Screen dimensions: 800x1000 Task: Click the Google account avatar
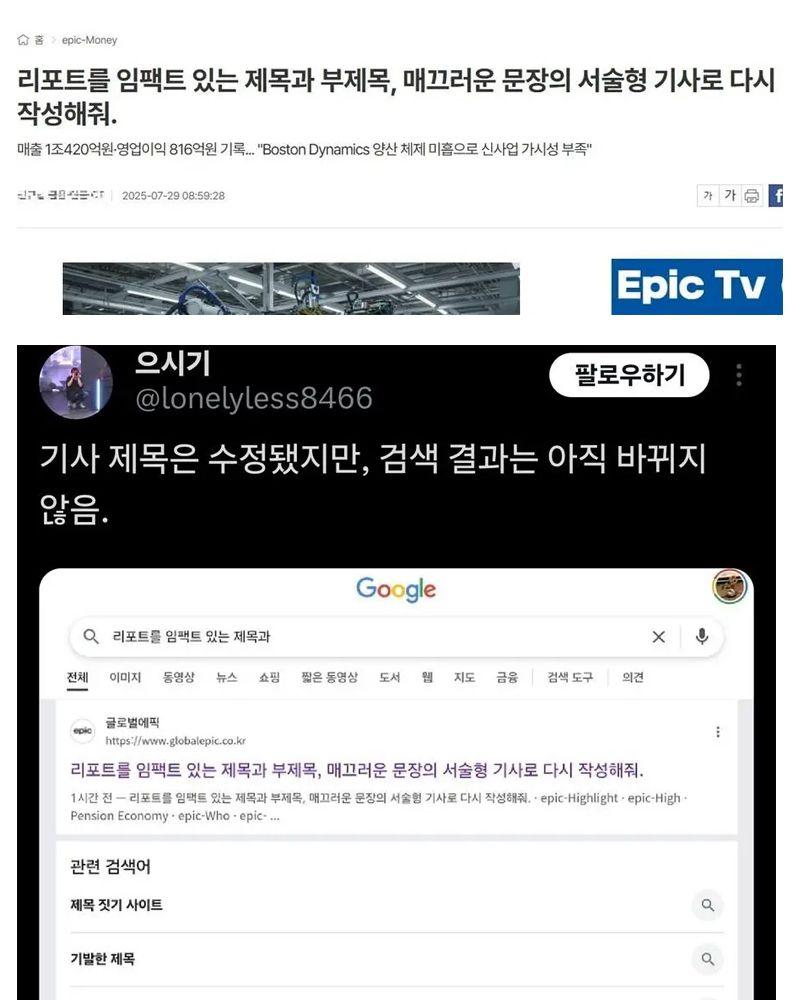[x=730, y=586]
